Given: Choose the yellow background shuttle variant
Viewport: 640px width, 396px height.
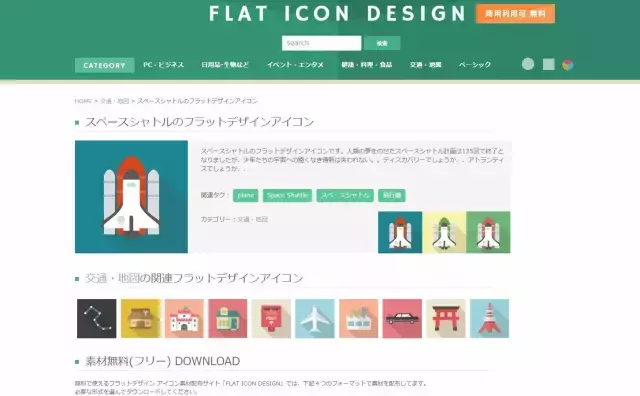Looking at the screenshot, I should click(x=444, y=232).
